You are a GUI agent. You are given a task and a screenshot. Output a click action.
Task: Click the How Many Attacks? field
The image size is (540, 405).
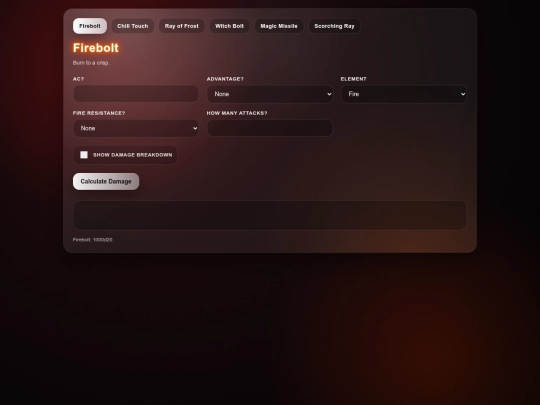pyautogui.click(x=270, y=128)
